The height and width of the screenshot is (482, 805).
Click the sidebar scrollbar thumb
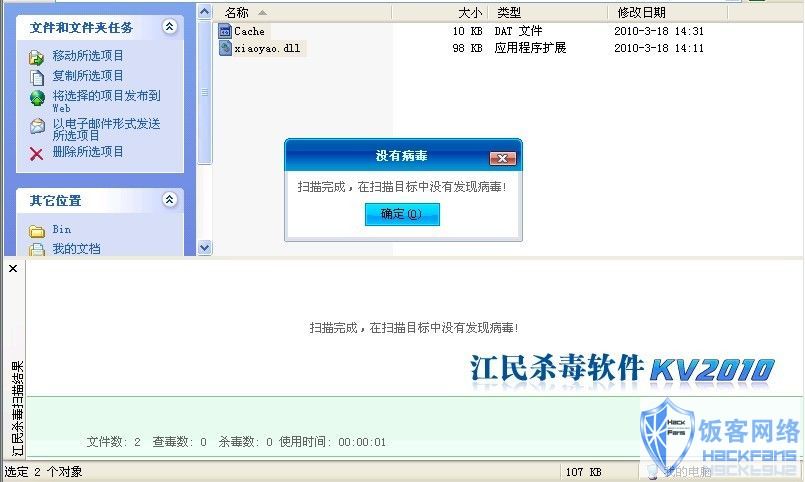(204, 92)
